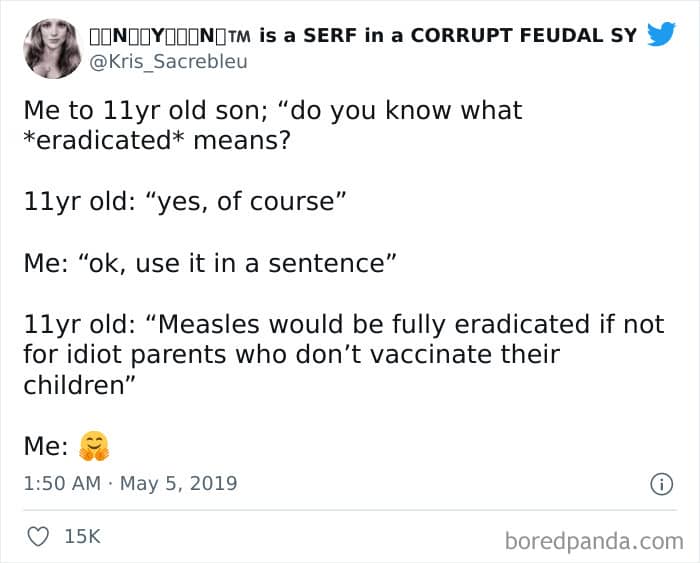This screenshot has width=700, height=563.
Task: Open the author's profile avatar photo
Action: pyautogui.click(x=53, y=48)
